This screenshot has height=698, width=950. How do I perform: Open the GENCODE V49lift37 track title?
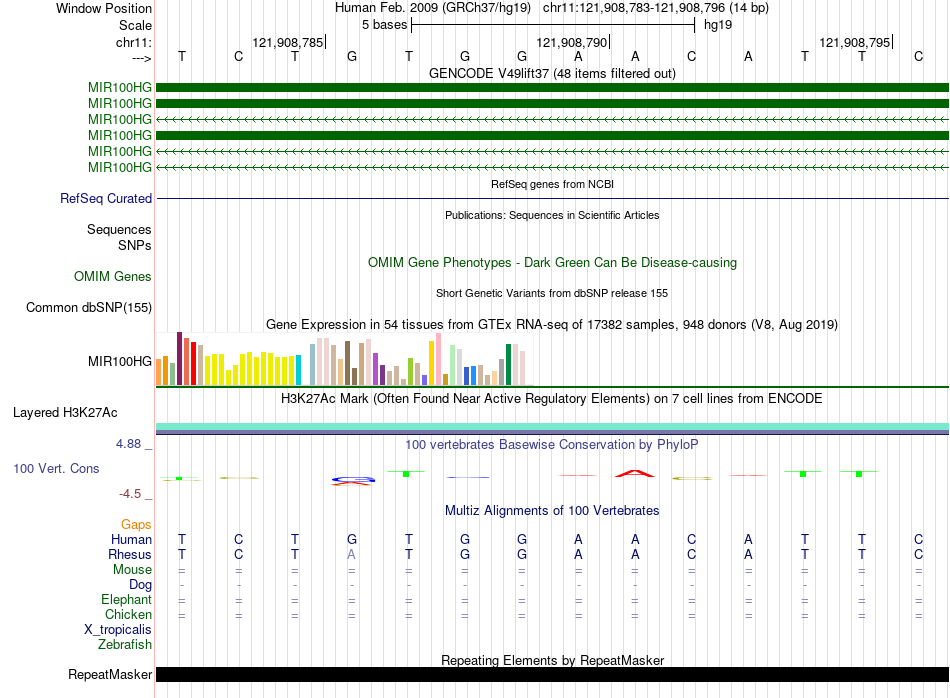[552, 73]
